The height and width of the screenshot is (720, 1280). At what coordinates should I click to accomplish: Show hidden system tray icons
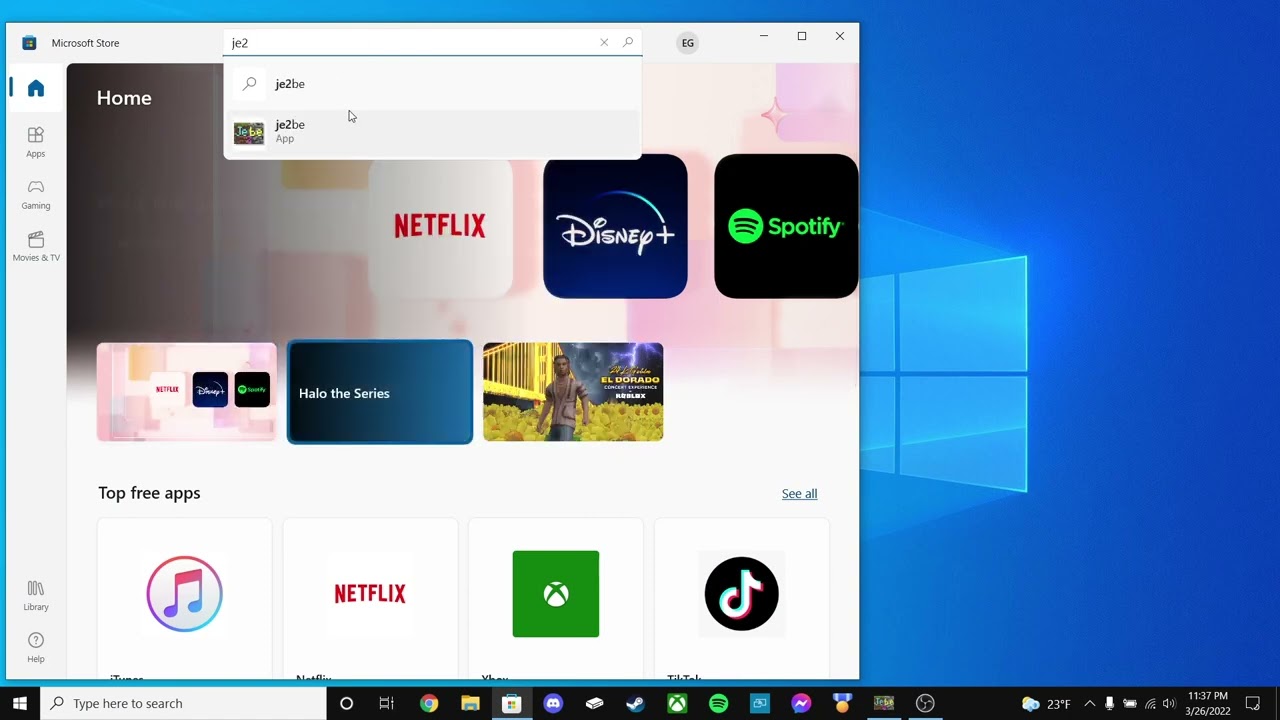tap(1090, 703)
